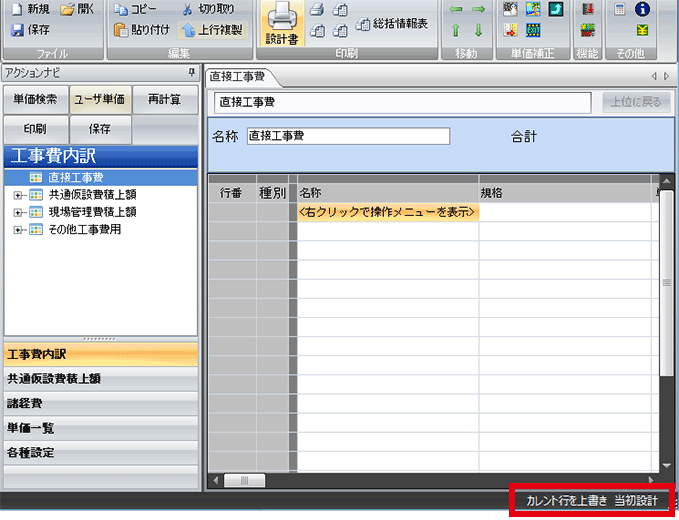Viewport: 679px width, 520px height.
Task: Open the blue info icon
Action: click(642, 9)
